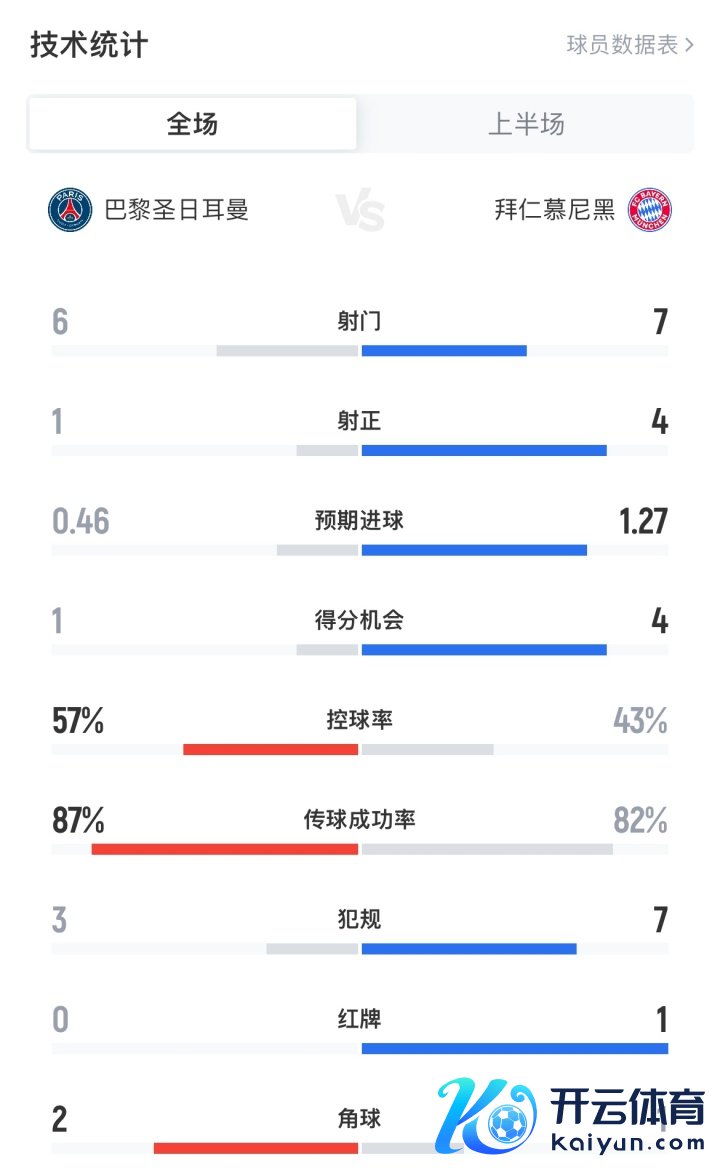Switch to the 上半场 first half tab

click(526, 124)
